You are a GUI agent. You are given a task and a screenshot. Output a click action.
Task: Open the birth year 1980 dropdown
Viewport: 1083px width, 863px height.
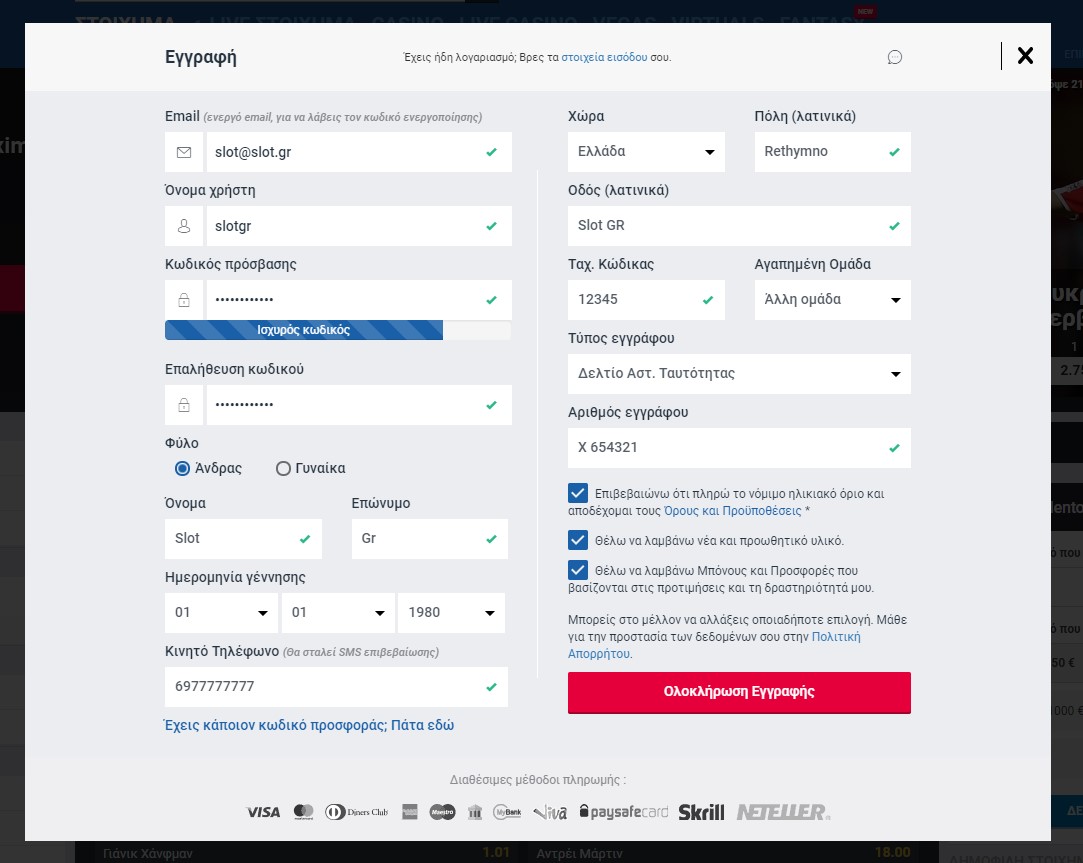[x=450, y=613]
